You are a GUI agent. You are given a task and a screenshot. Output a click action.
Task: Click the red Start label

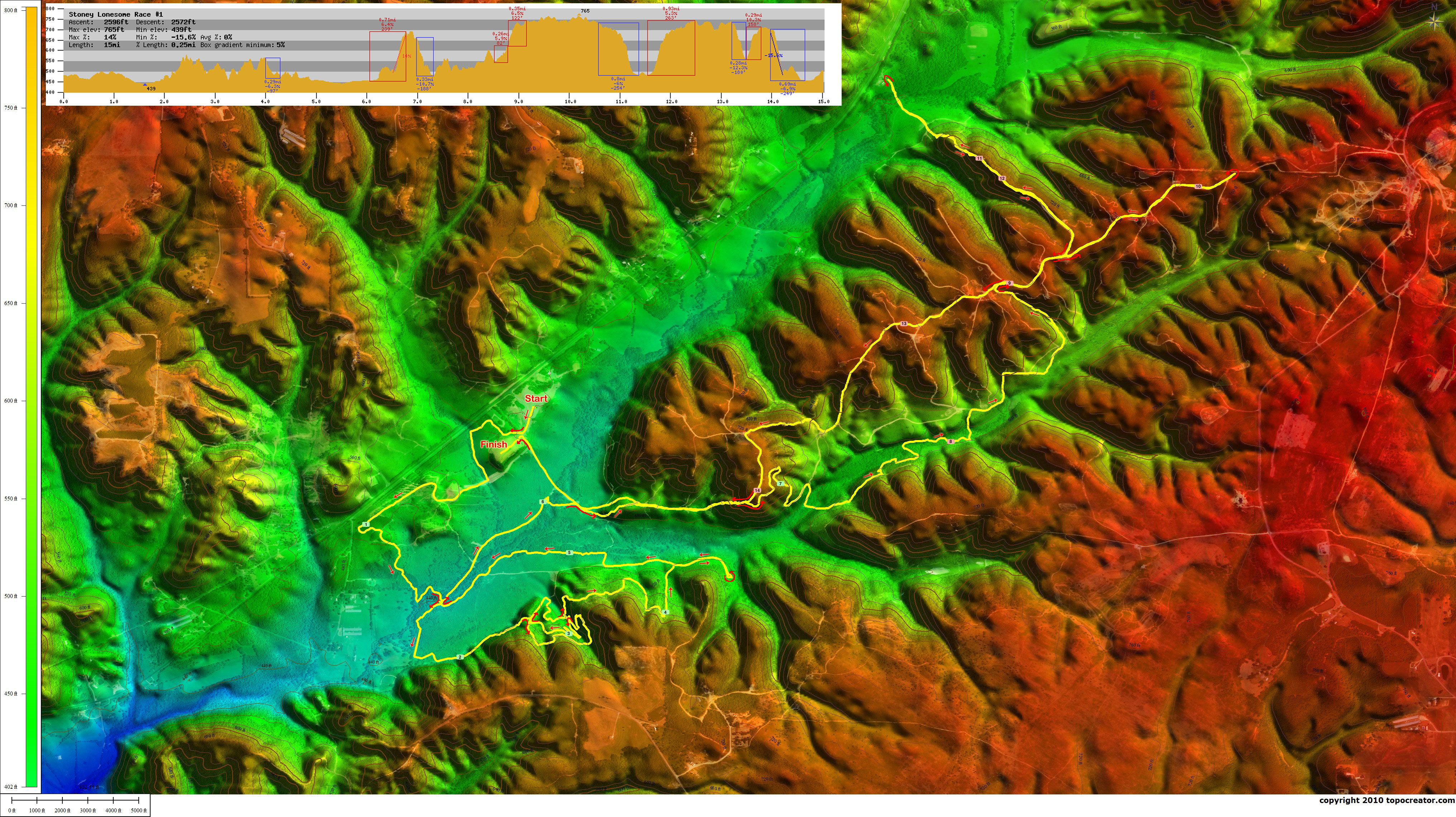click(x=536, y=398)
